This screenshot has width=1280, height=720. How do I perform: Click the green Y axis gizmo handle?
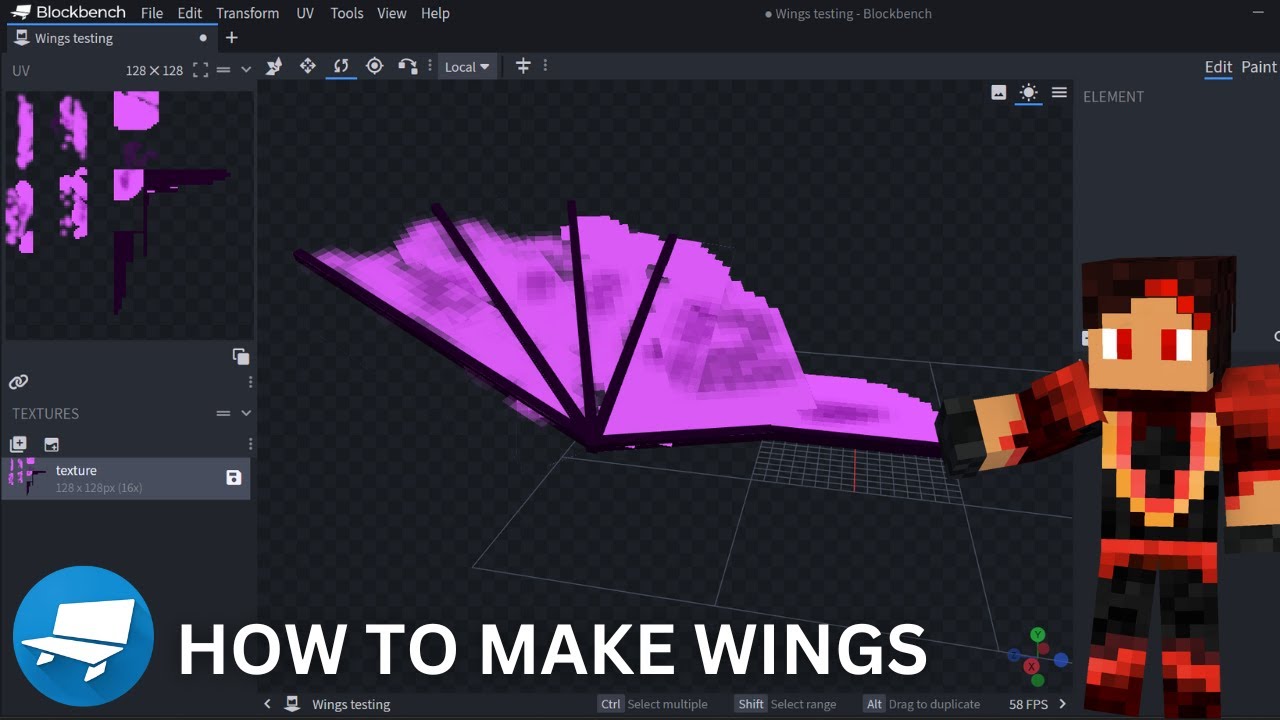point(1038,634)
